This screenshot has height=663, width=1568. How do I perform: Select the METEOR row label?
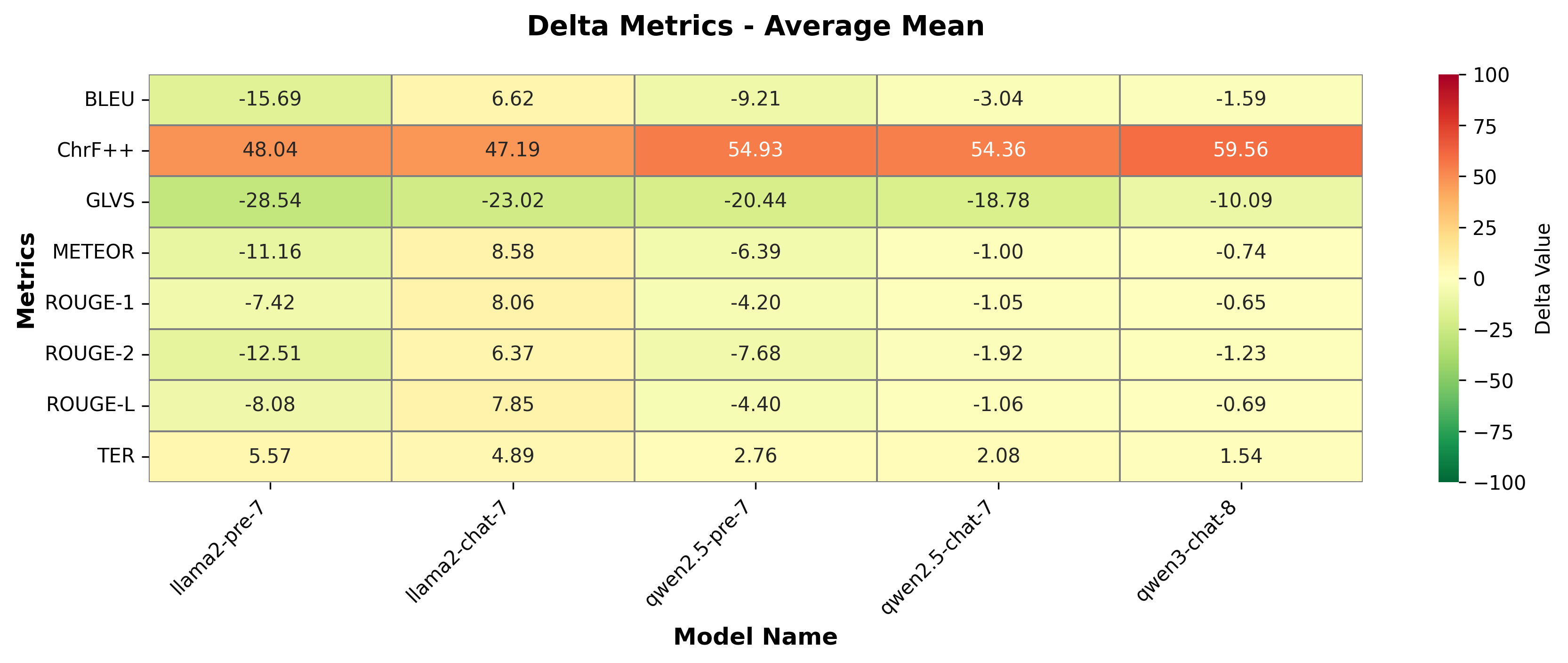coord(93,252)
